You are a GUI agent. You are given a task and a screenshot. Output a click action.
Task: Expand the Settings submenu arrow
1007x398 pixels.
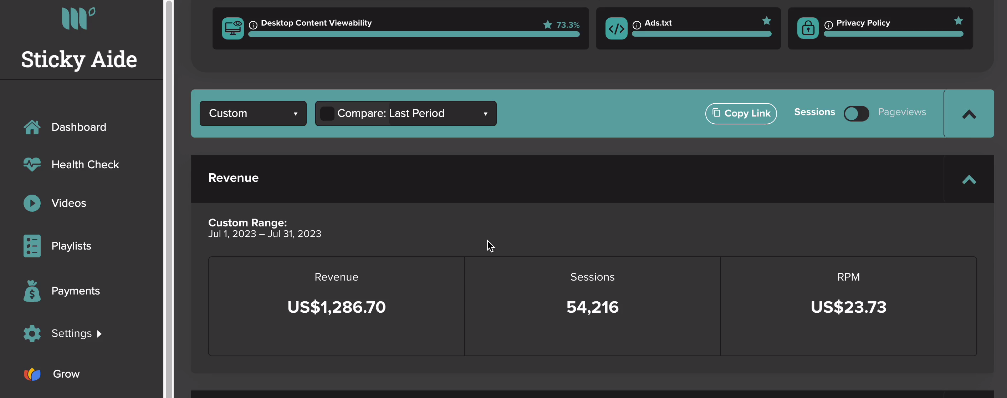99,334
